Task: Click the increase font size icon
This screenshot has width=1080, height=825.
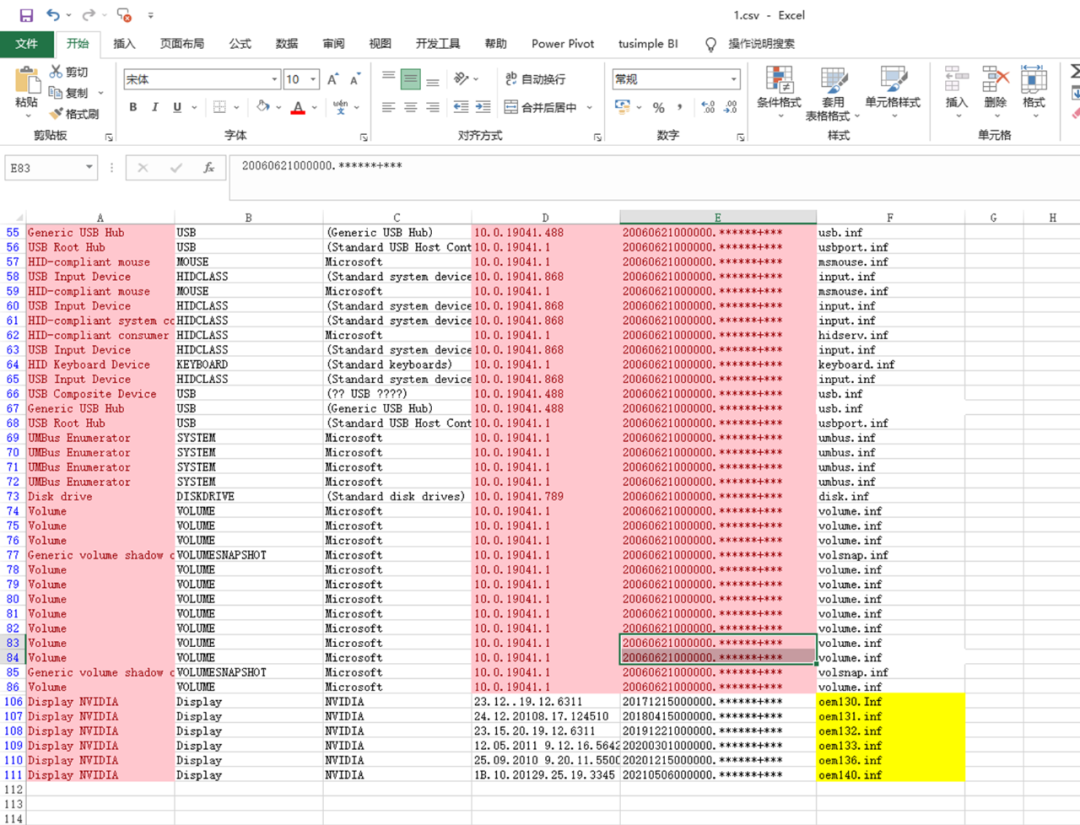Action: point(333,79)
